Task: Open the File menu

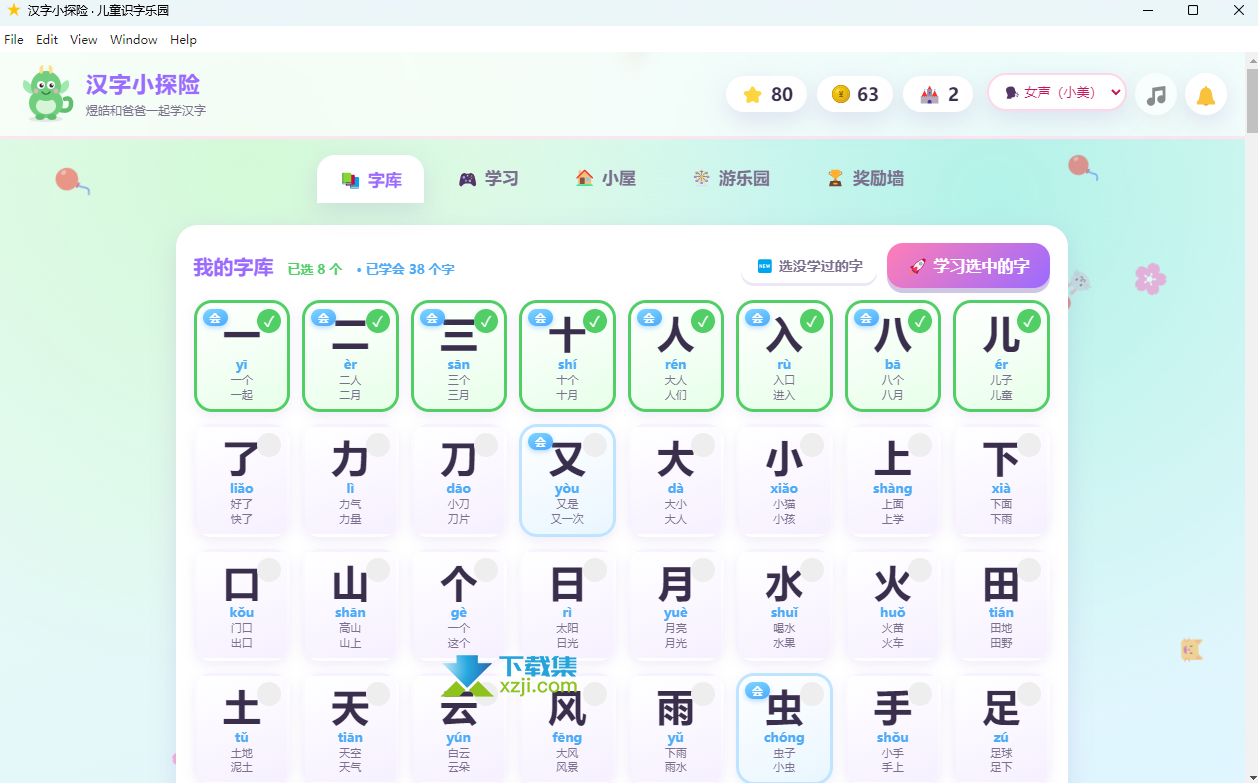Action: click(x=14, y=40)
